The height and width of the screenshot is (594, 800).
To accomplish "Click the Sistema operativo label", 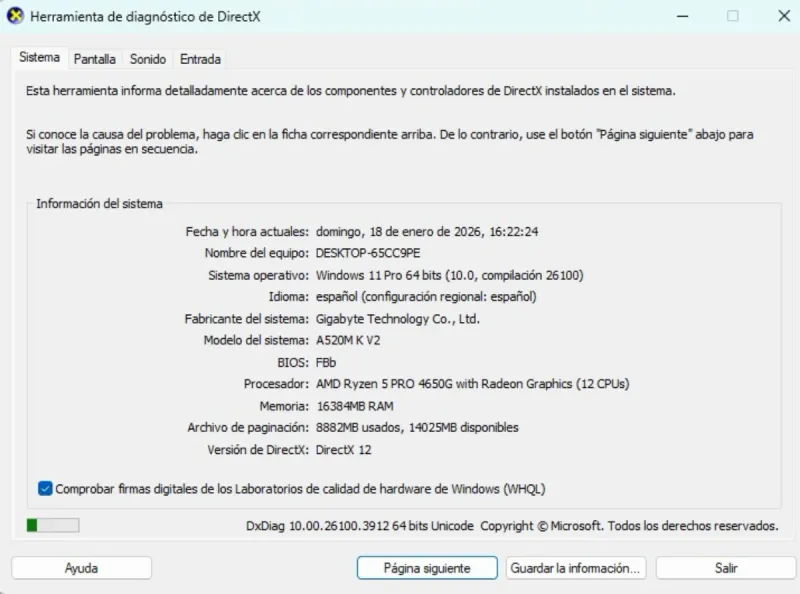I will click(258, 275).
